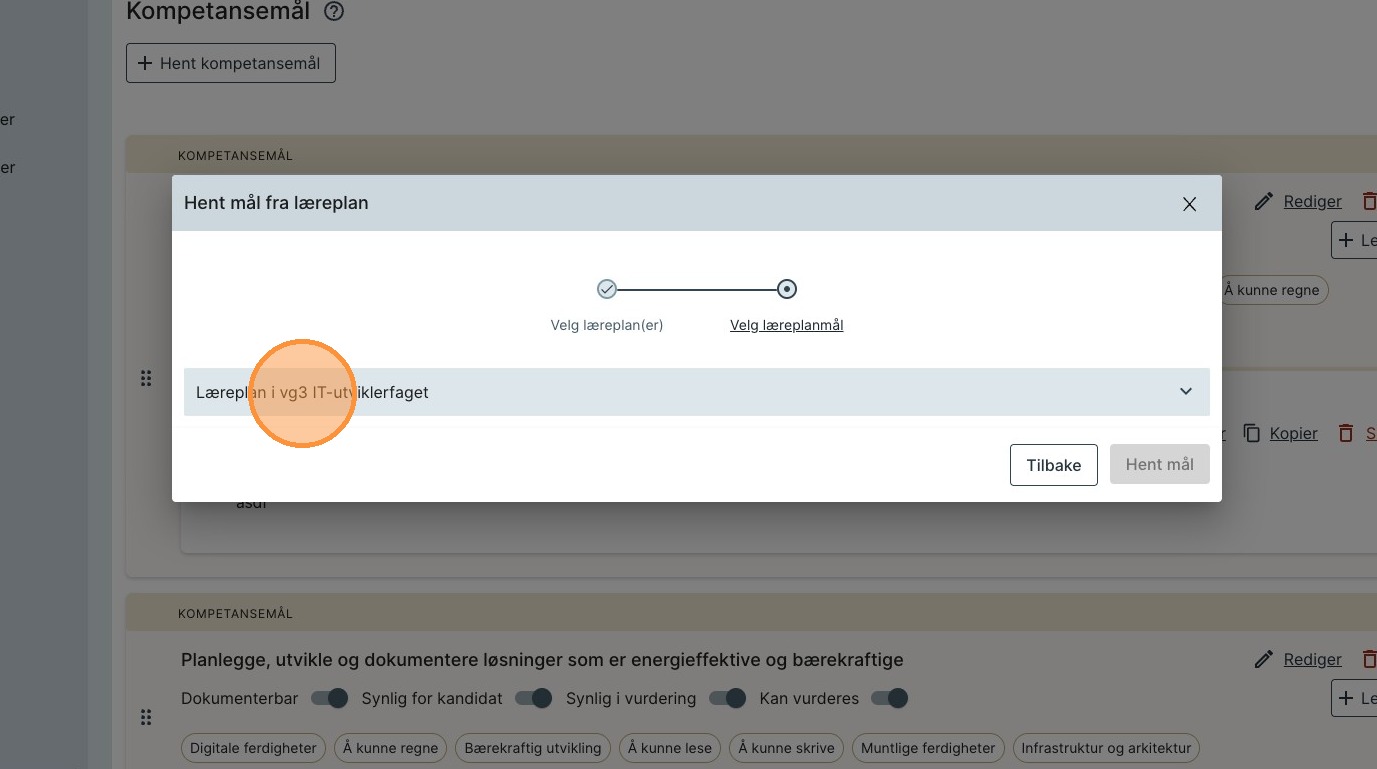Click the help icon beside Kompetansemål heading
The width and height of the screenshot is (1377, 769).
[x=335, y=12]
